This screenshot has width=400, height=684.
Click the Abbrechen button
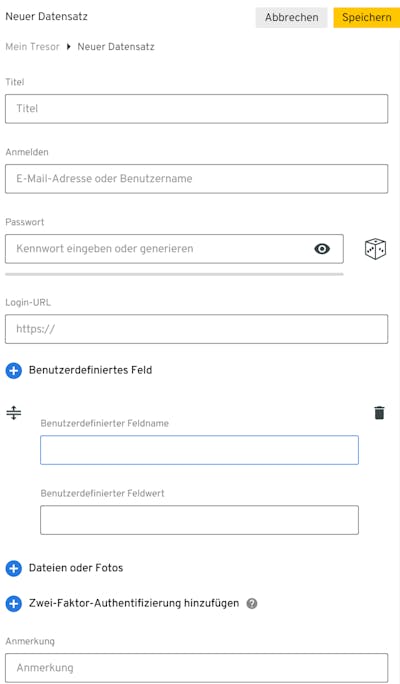[x=291, y=17]
